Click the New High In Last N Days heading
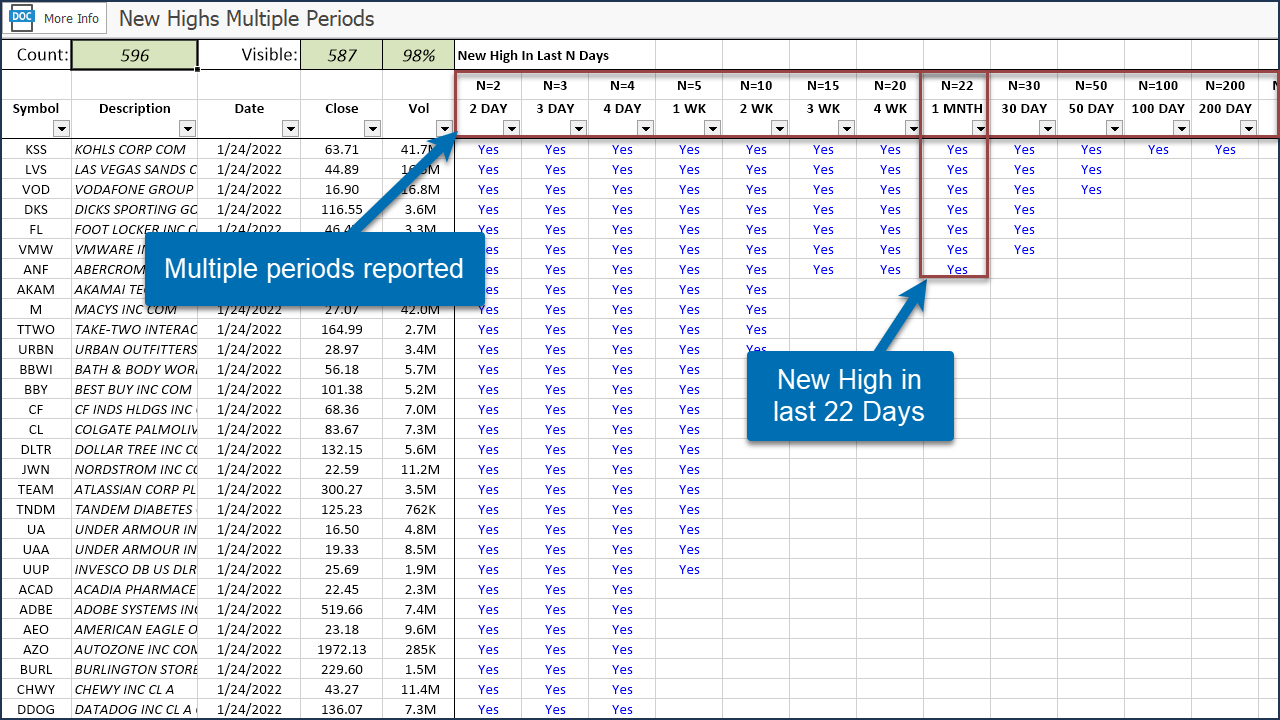1280x720 pixels. 533,56
